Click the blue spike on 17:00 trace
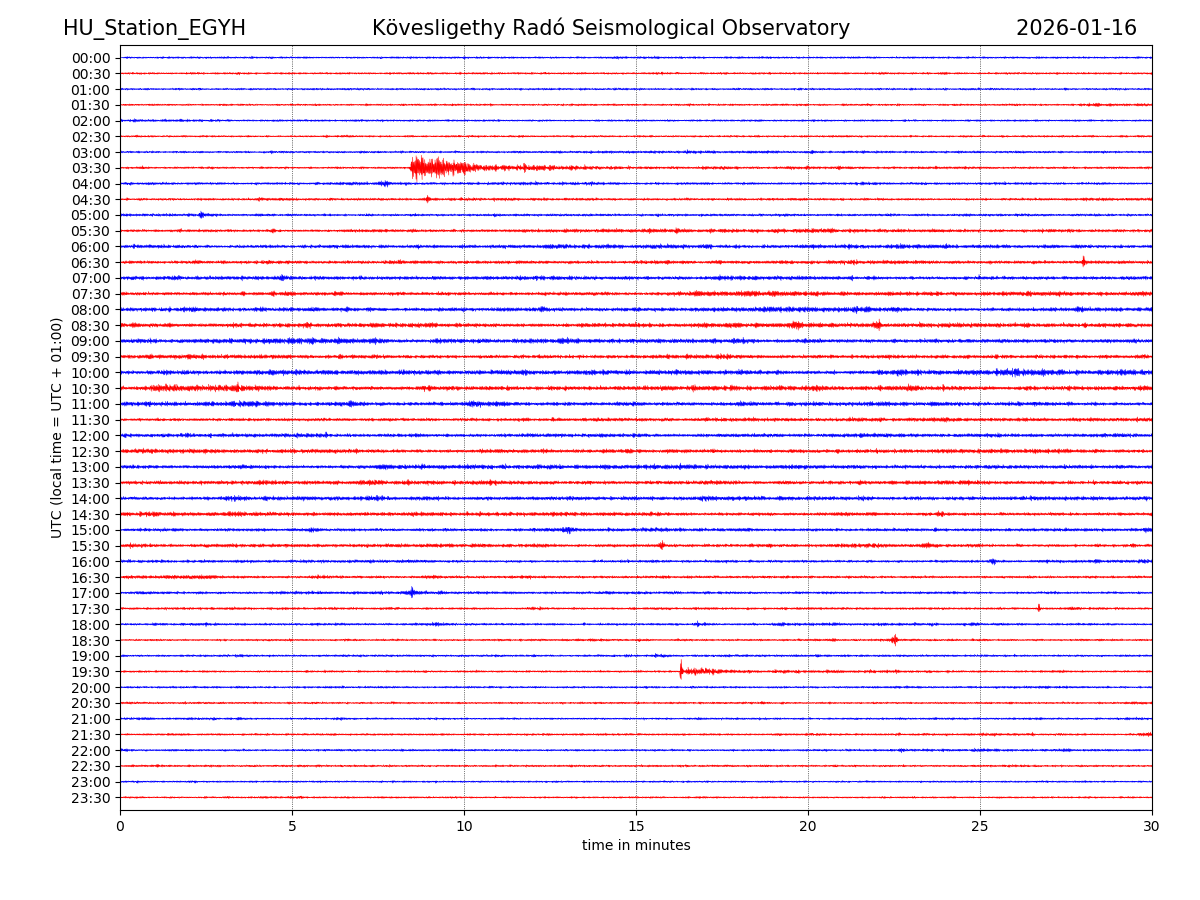1200x900 pixels. [411, 592]
